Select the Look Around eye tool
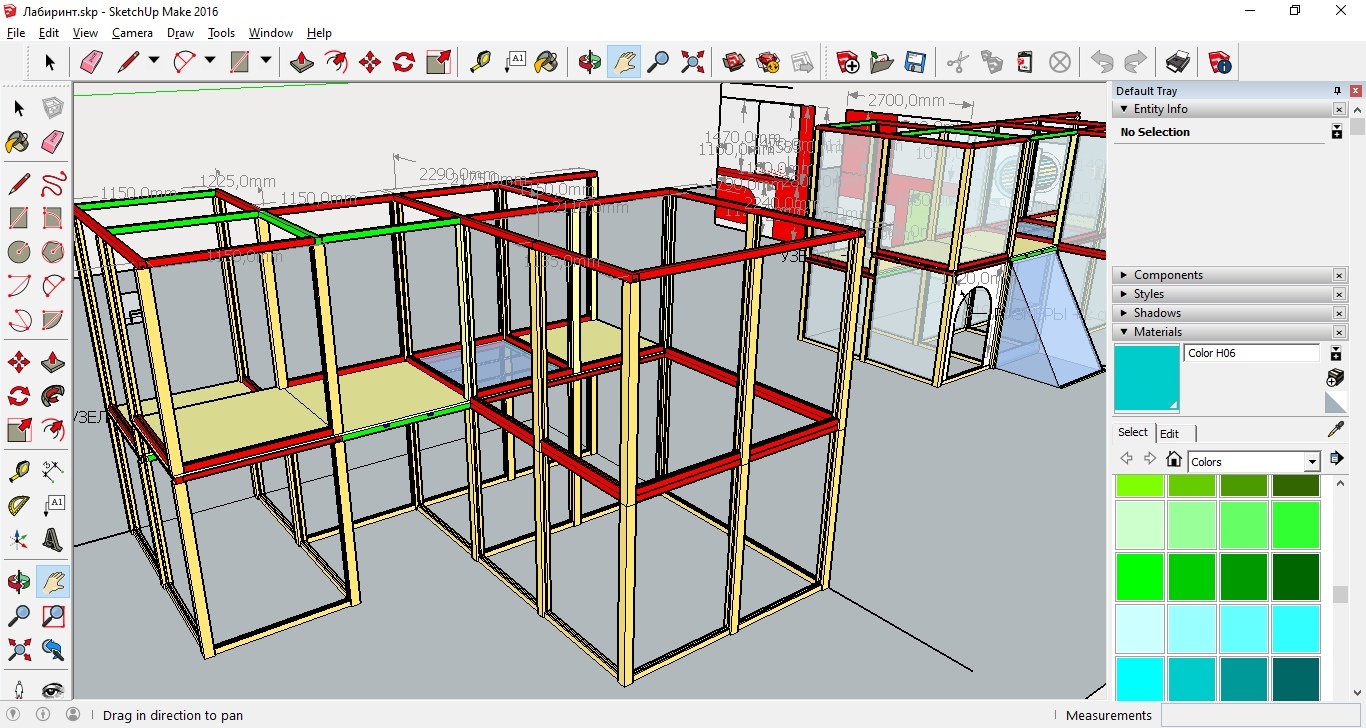This screenshot has width=1366, height=728. click(53, 689)
